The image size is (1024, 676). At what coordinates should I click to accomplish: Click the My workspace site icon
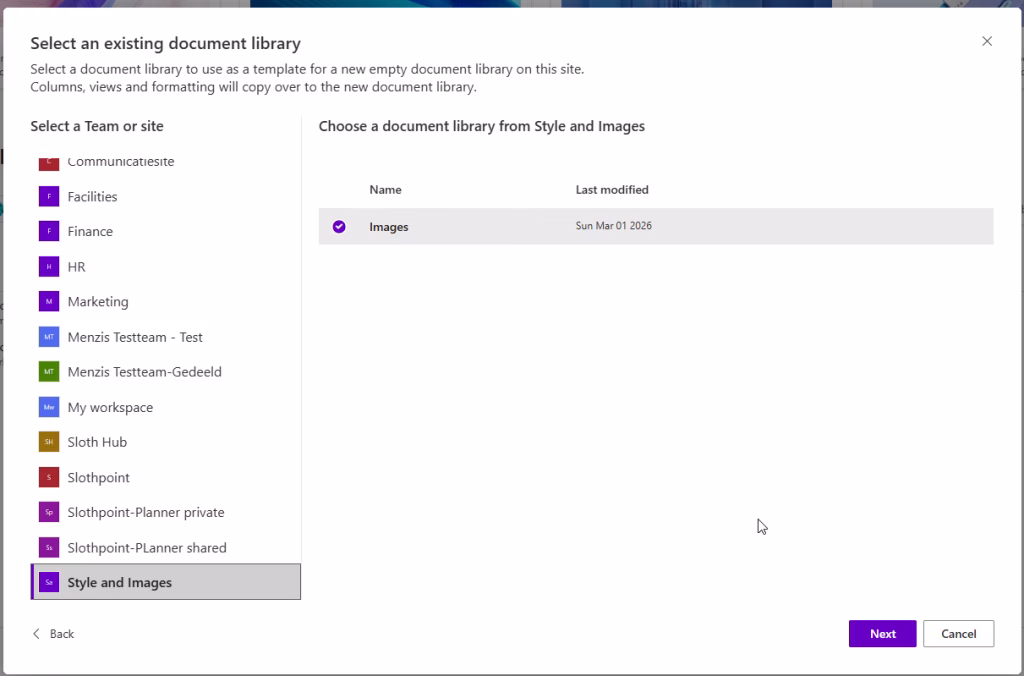[x=49, y=407]
